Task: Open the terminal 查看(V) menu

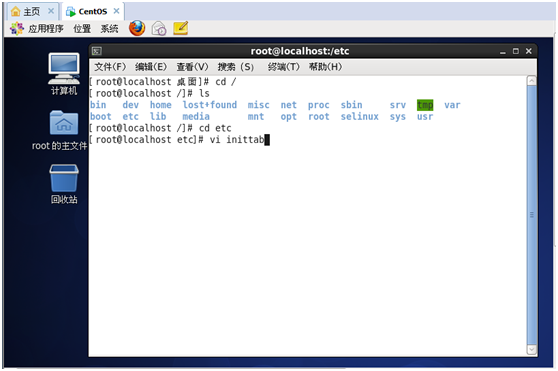Action: tap(193, 67)
